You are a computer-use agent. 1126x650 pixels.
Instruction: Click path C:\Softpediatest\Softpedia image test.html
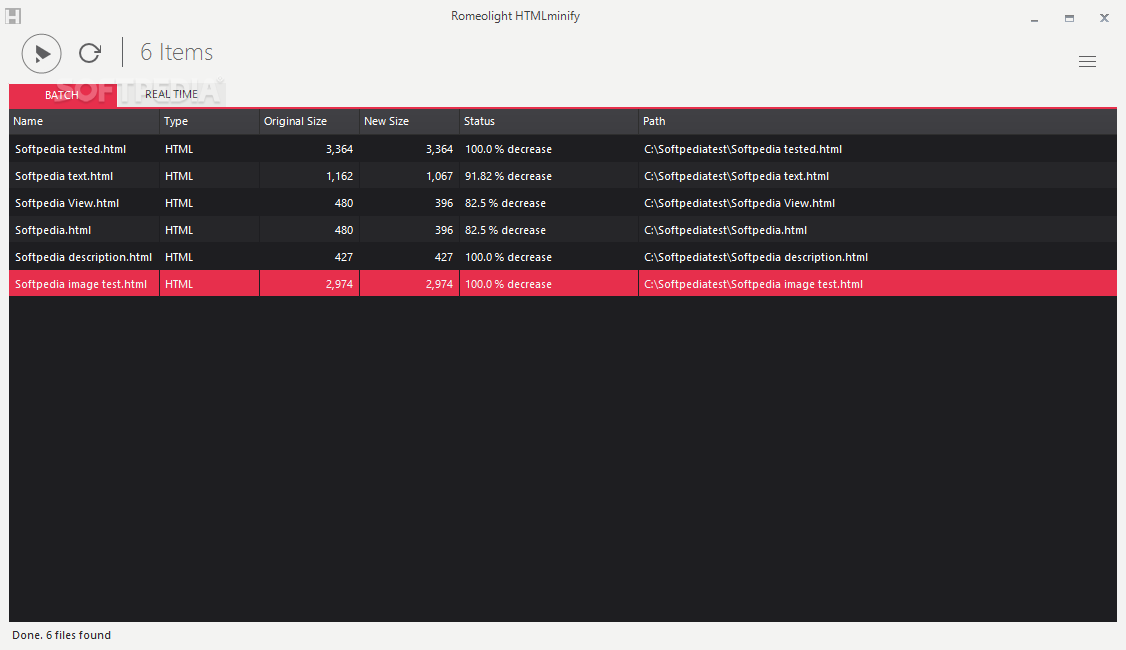753,284
